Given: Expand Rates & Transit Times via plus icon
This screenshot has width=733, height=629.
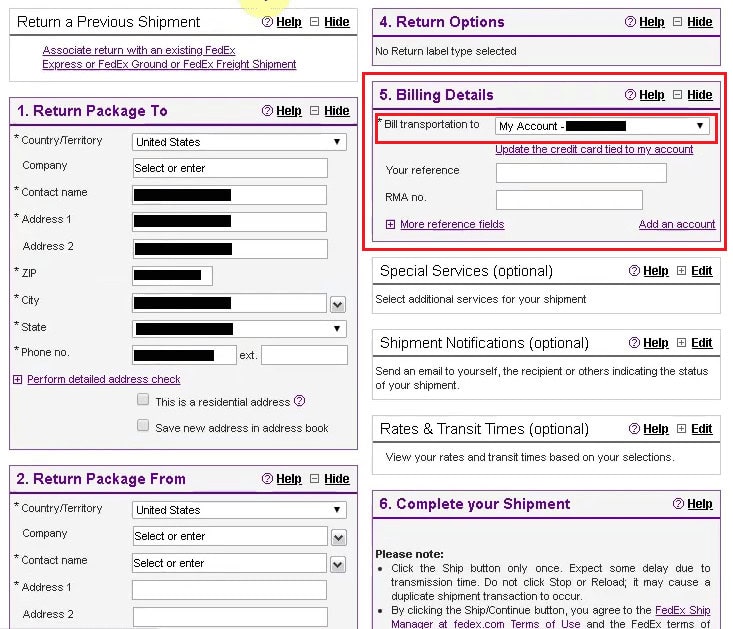Looking at the screenshot, I should [682, 429].
